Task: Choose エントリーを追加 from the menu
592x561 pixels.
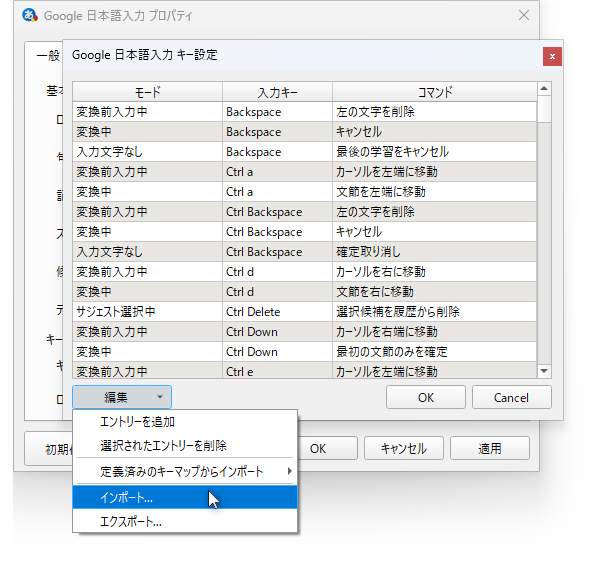Action: click(x=185, y=422)
